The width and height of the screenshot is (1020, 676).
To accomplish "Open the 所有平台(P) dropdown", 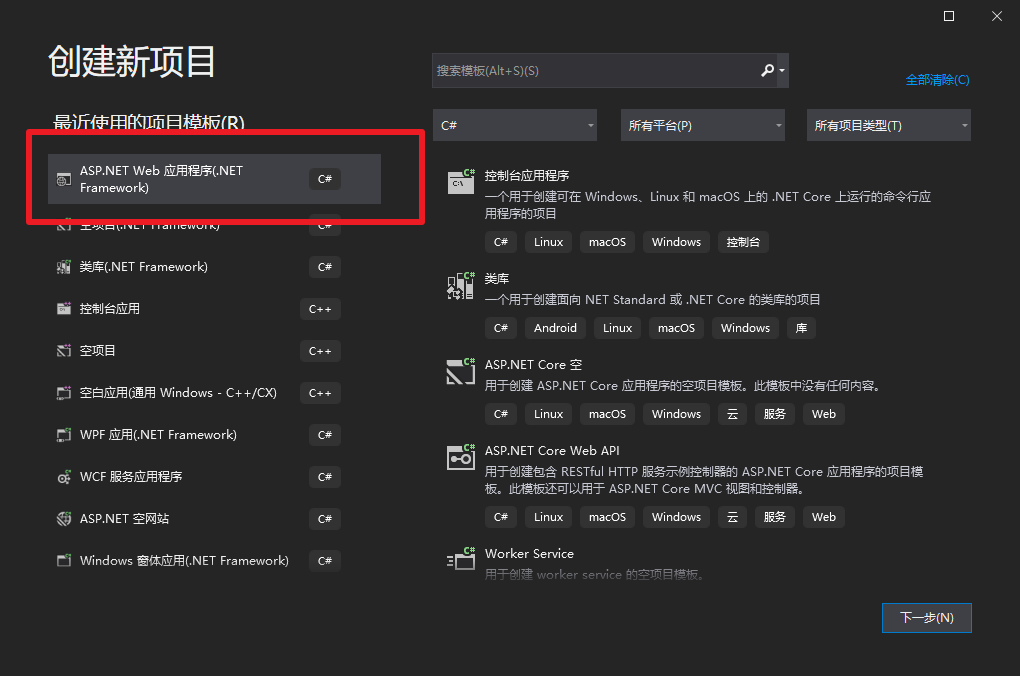I will coord(702,124).
